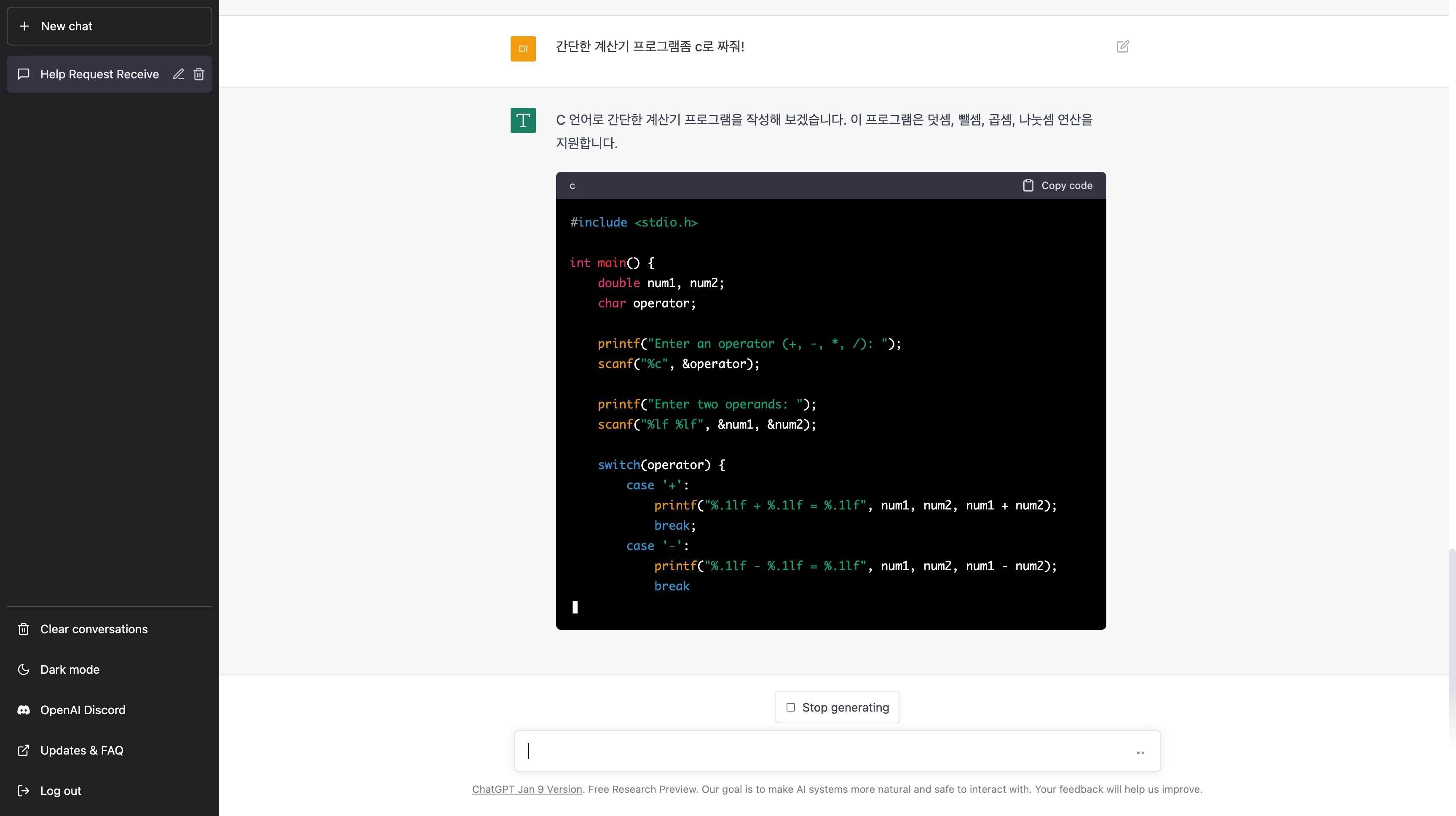This screenshot has width=1456, height=816.
Task: Rename conversation with the pencil icon
Action: [179, 74]
